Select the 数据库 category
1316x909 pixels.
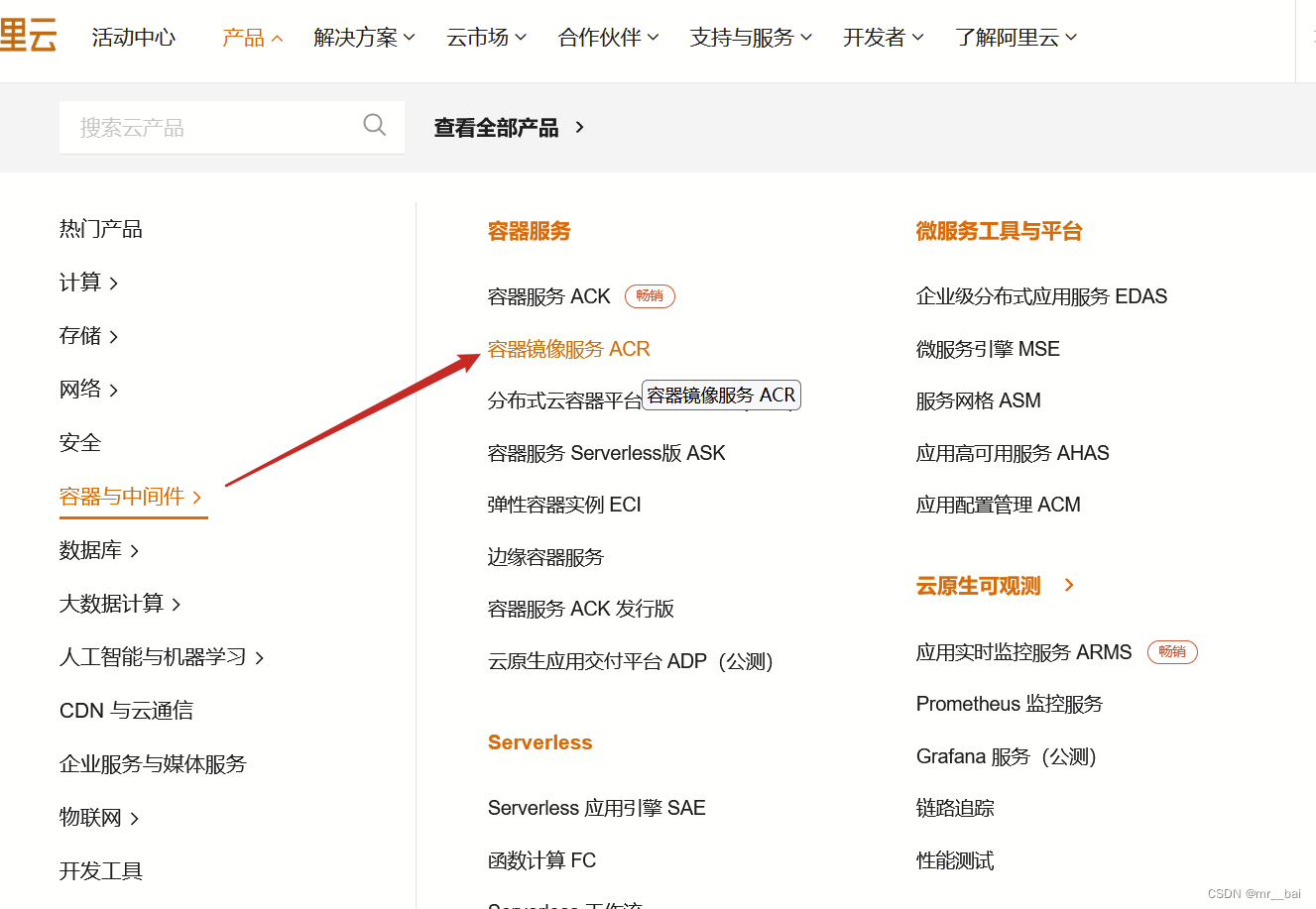coord(99,550)
